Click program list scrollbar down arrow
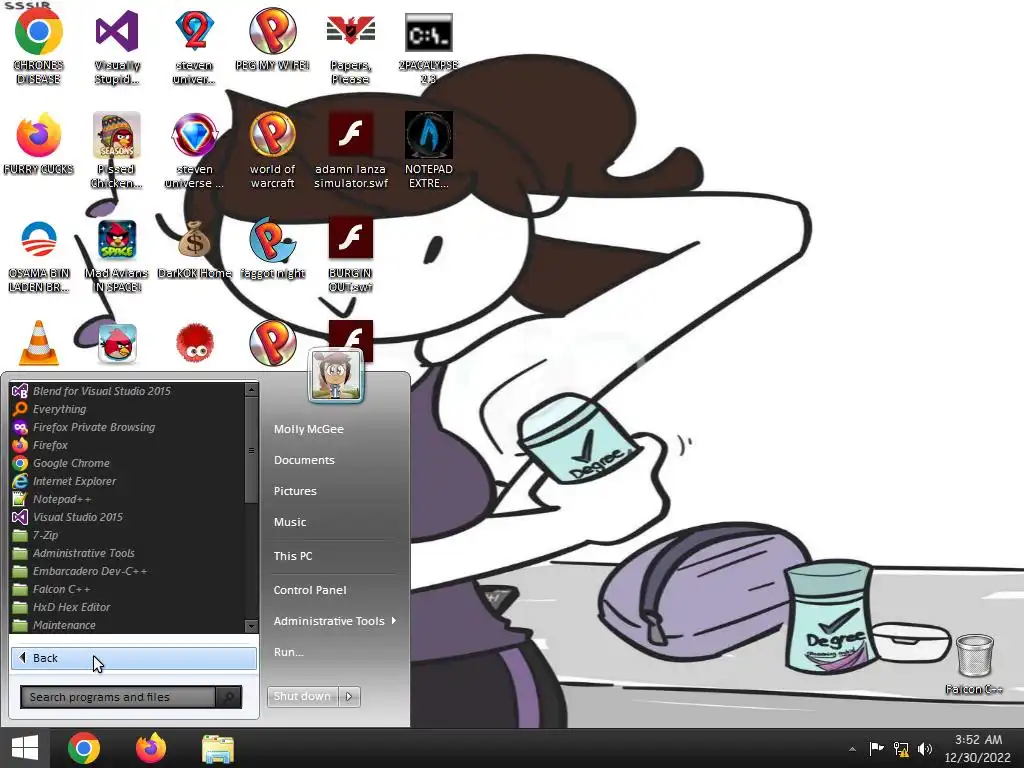 click(x=251, y=626)
